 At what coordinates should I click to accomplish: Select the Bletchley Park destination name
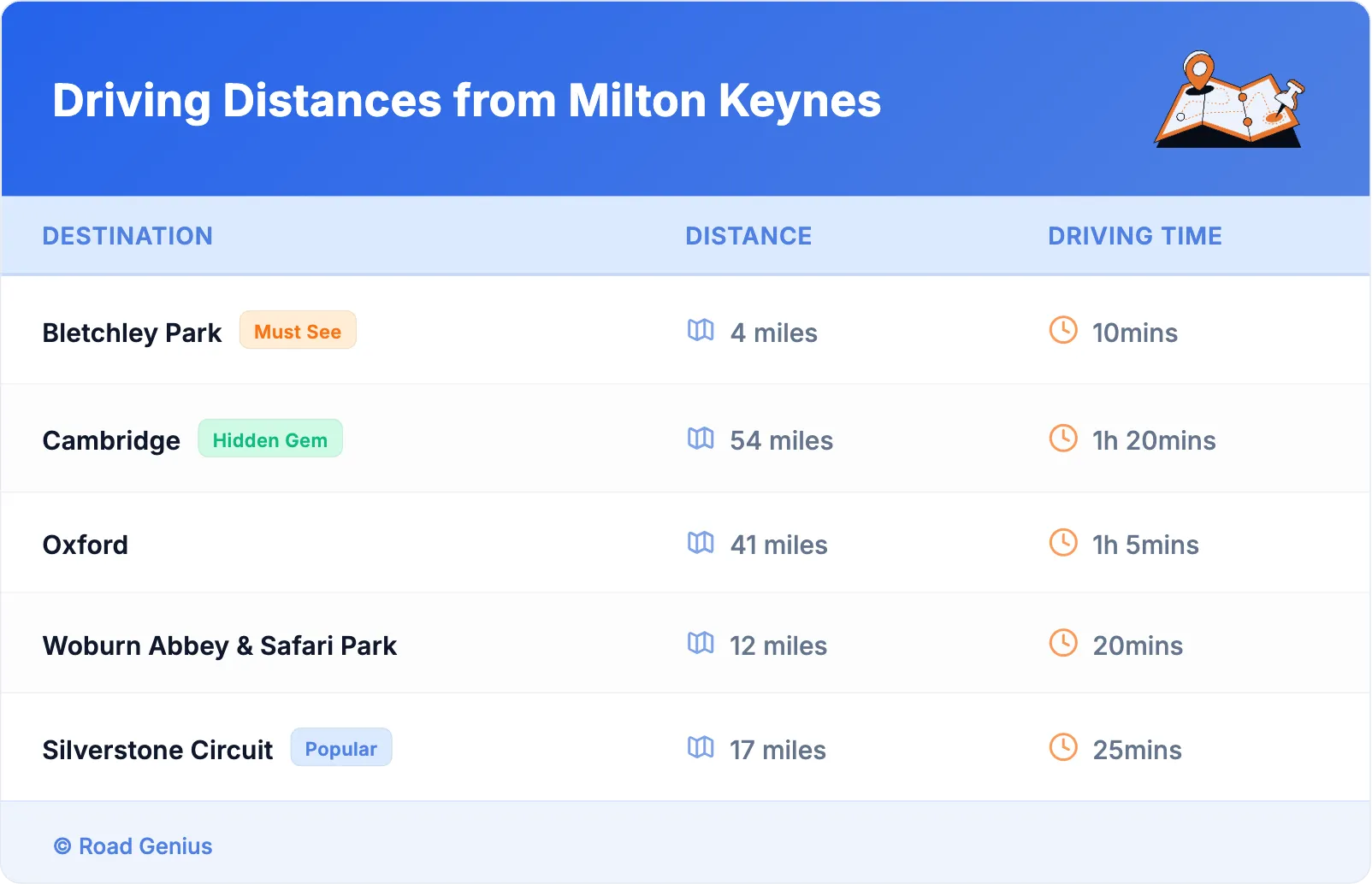(x=132, y=333)
